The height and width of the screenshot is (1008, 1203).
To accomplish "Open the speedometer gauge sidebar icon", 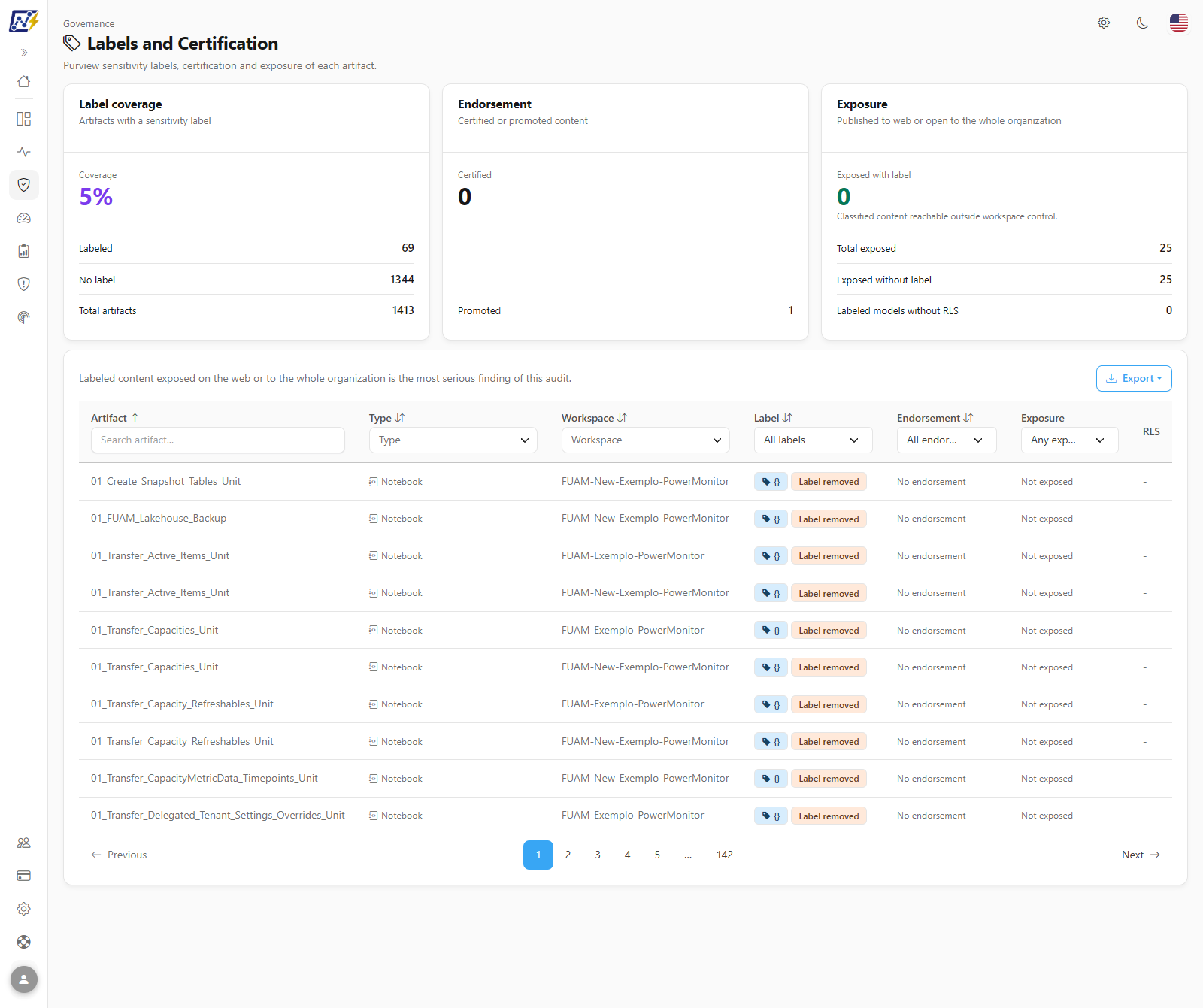I will pyautogui.click(x=24, y=218).
